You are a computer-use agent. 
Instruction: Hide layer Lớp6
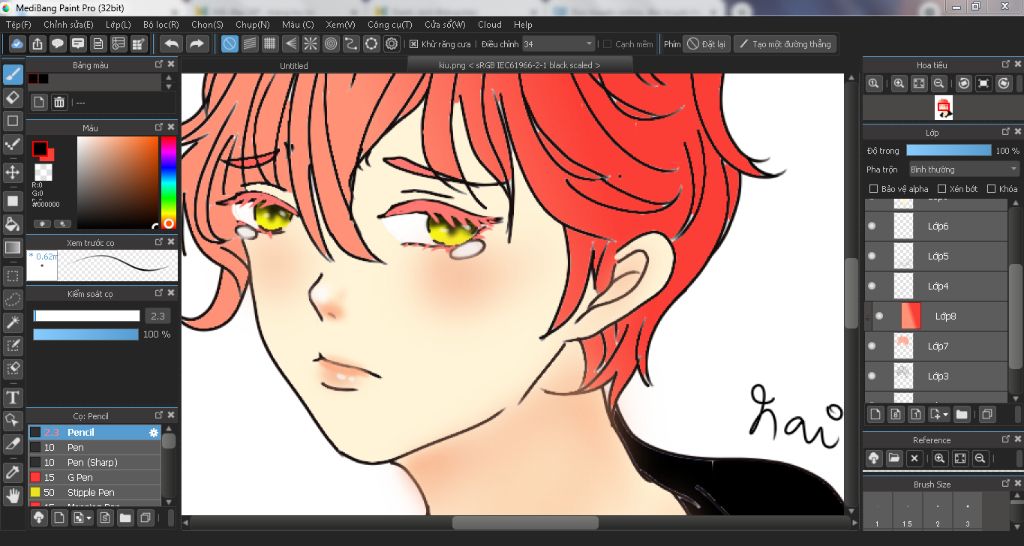871,226
